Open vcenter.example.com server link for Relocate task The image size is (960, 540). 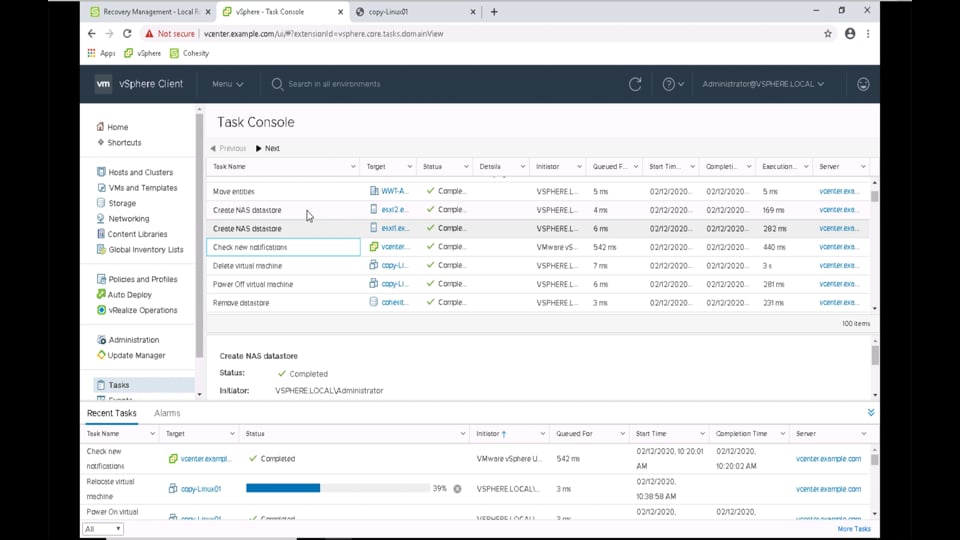(828, 489)
